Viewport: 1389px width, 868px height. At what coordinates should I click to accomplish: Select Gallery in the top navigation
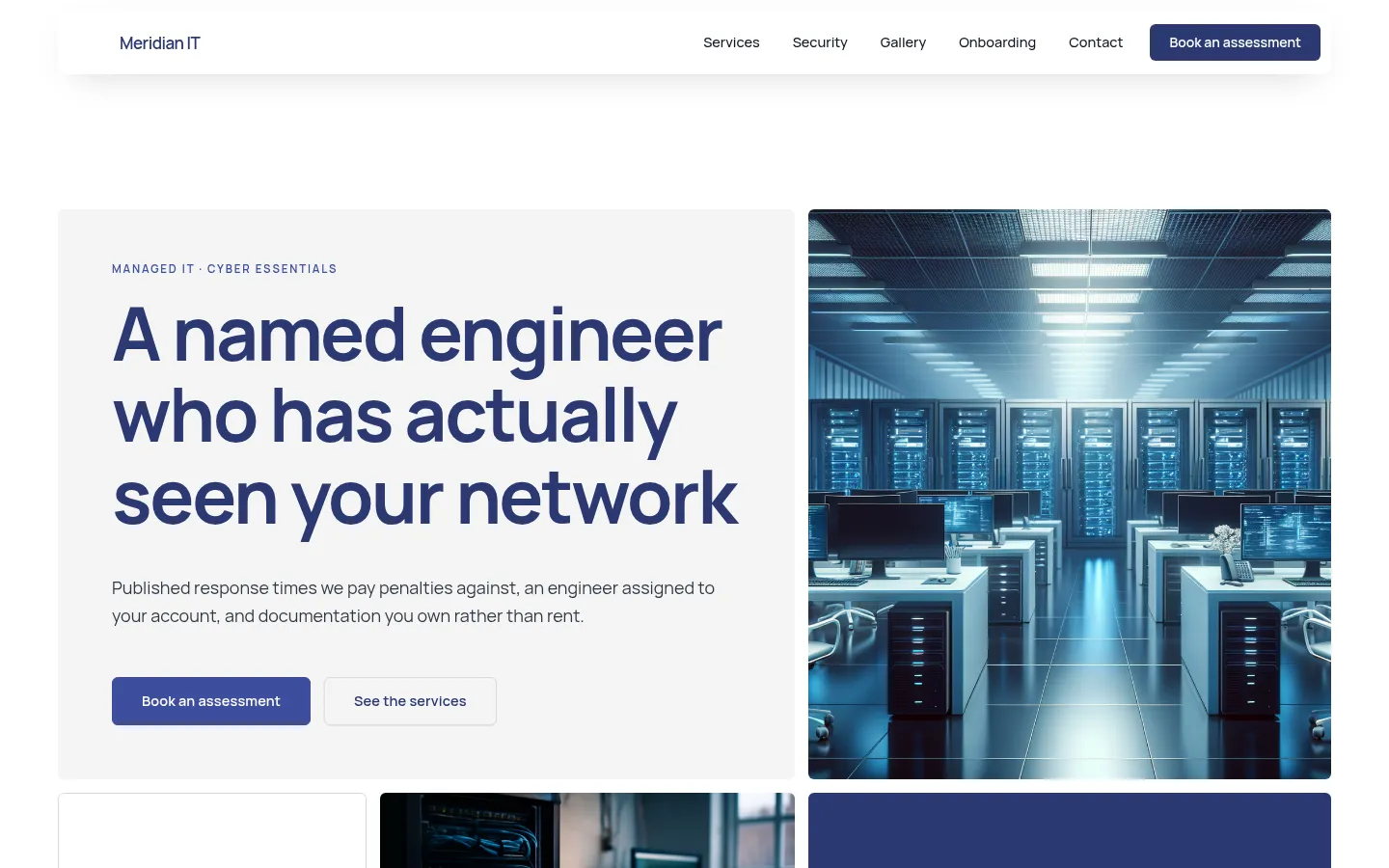pos(903,42)
